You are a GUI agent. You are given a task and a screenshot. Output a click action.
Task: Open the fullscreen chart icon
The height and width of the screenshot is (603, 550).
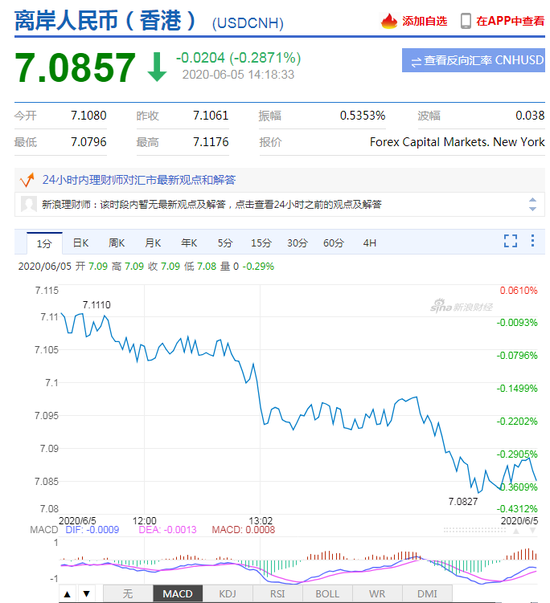coord(510,241)
